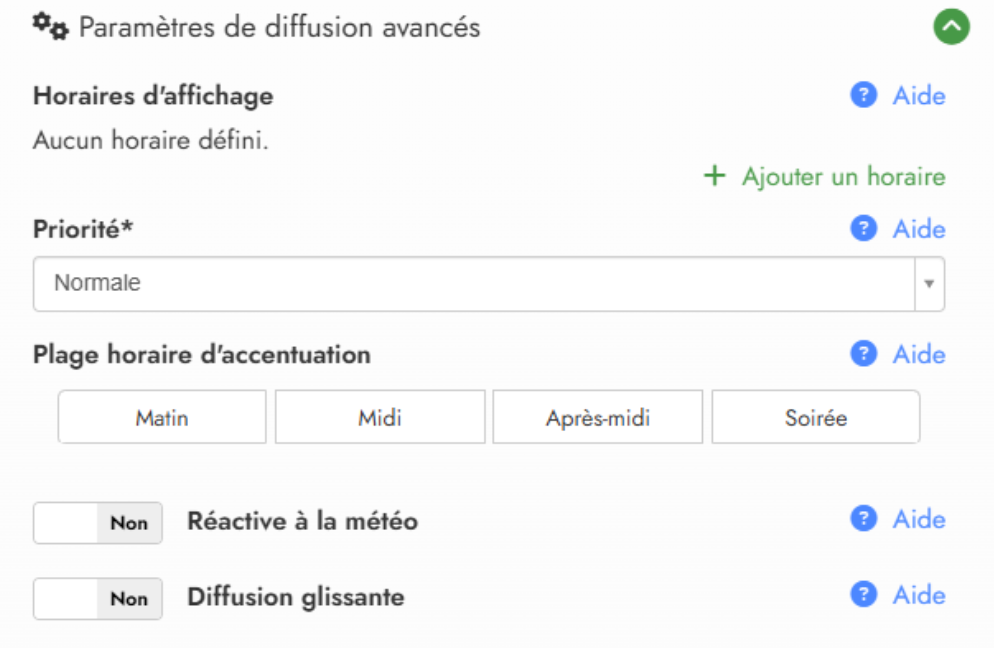Image resolution: width=994 pixels, height=648 pixels.
Task: Collapse the advanced diffusion settings with green chevron
Action: [x=952, y=28]
